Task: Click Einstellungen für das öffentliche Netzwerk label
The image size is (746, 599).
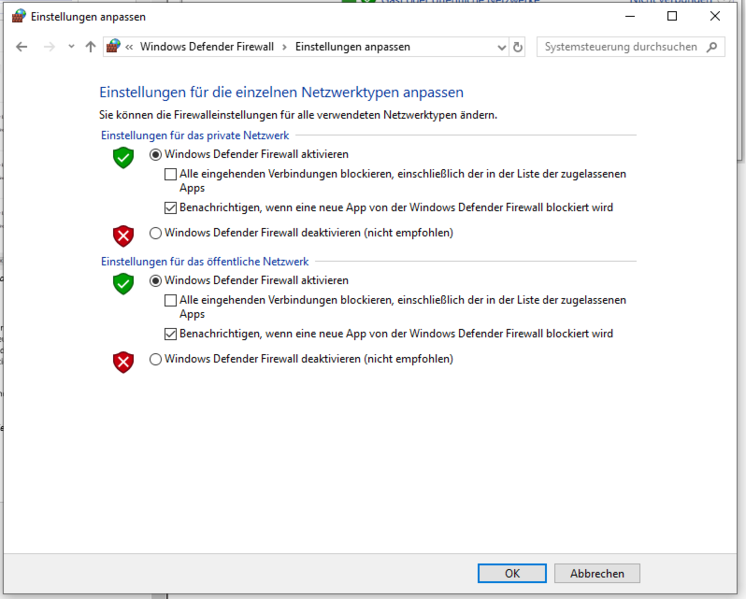Action: 205,262
